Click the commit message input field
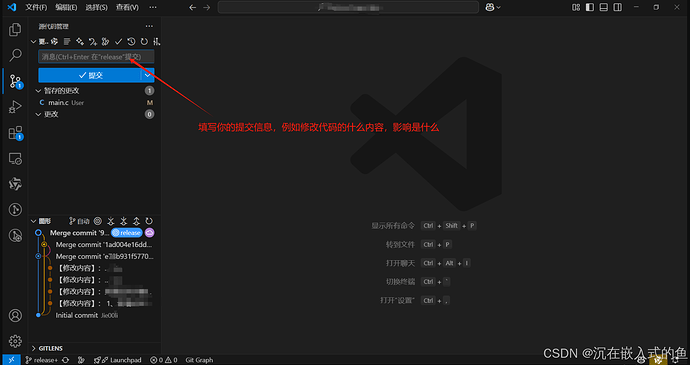Screen dimensions: 690x365 tap(96, 57)
